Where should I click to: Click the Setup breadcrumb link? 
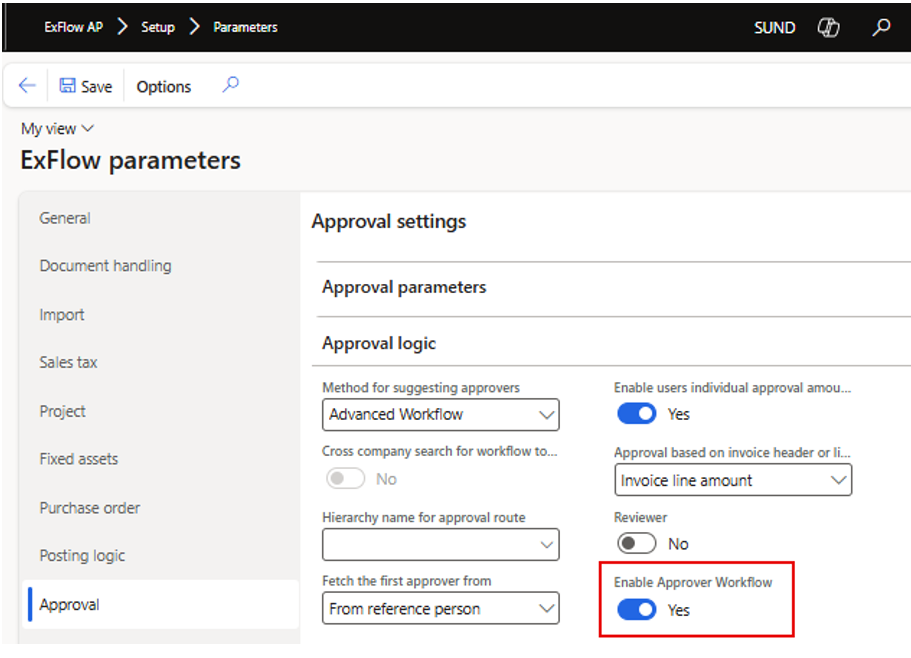[x=158, y=27]
